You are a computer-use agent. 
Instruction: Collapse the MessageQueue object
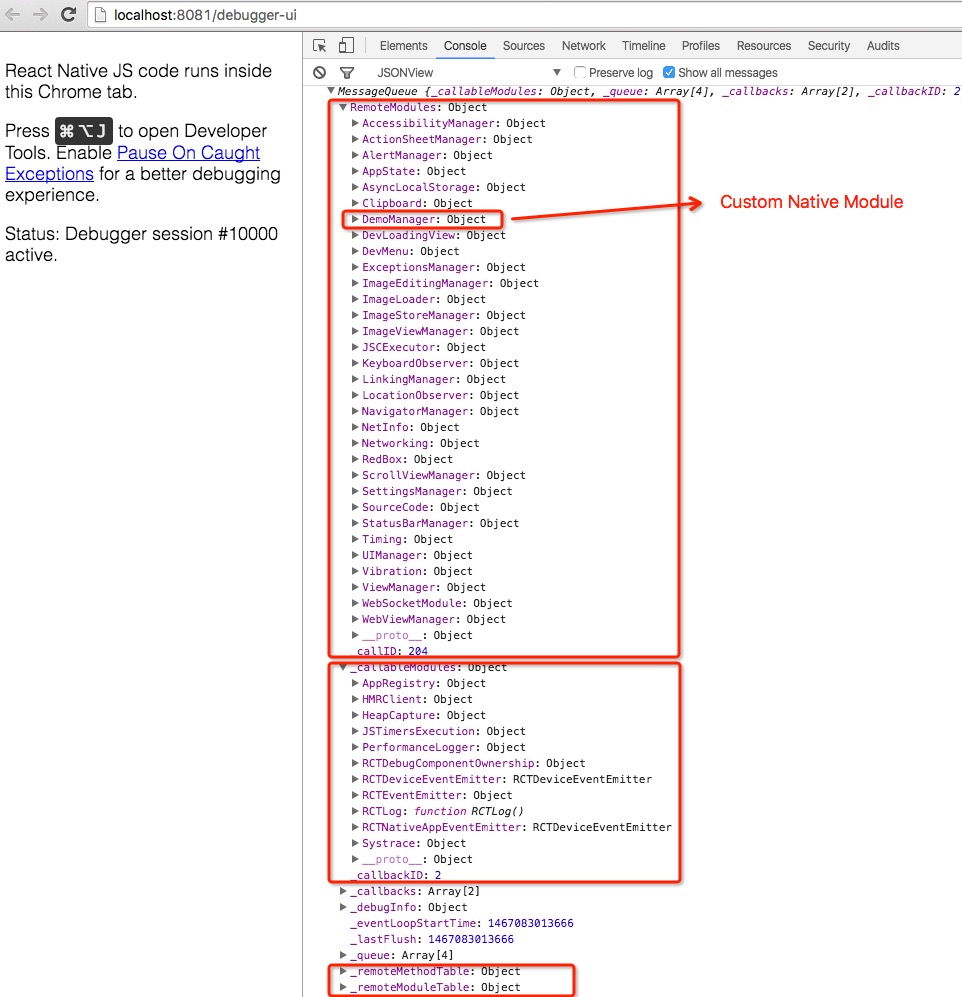(331, 91)
